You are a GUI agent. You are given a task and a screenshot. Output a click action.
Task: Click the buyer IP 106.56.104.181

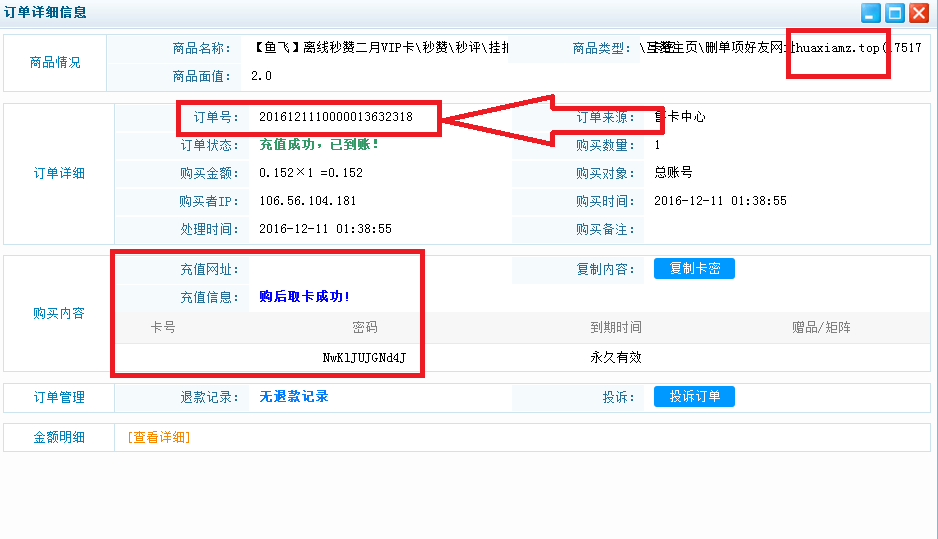pyautogui.click(x=307, y=201)
